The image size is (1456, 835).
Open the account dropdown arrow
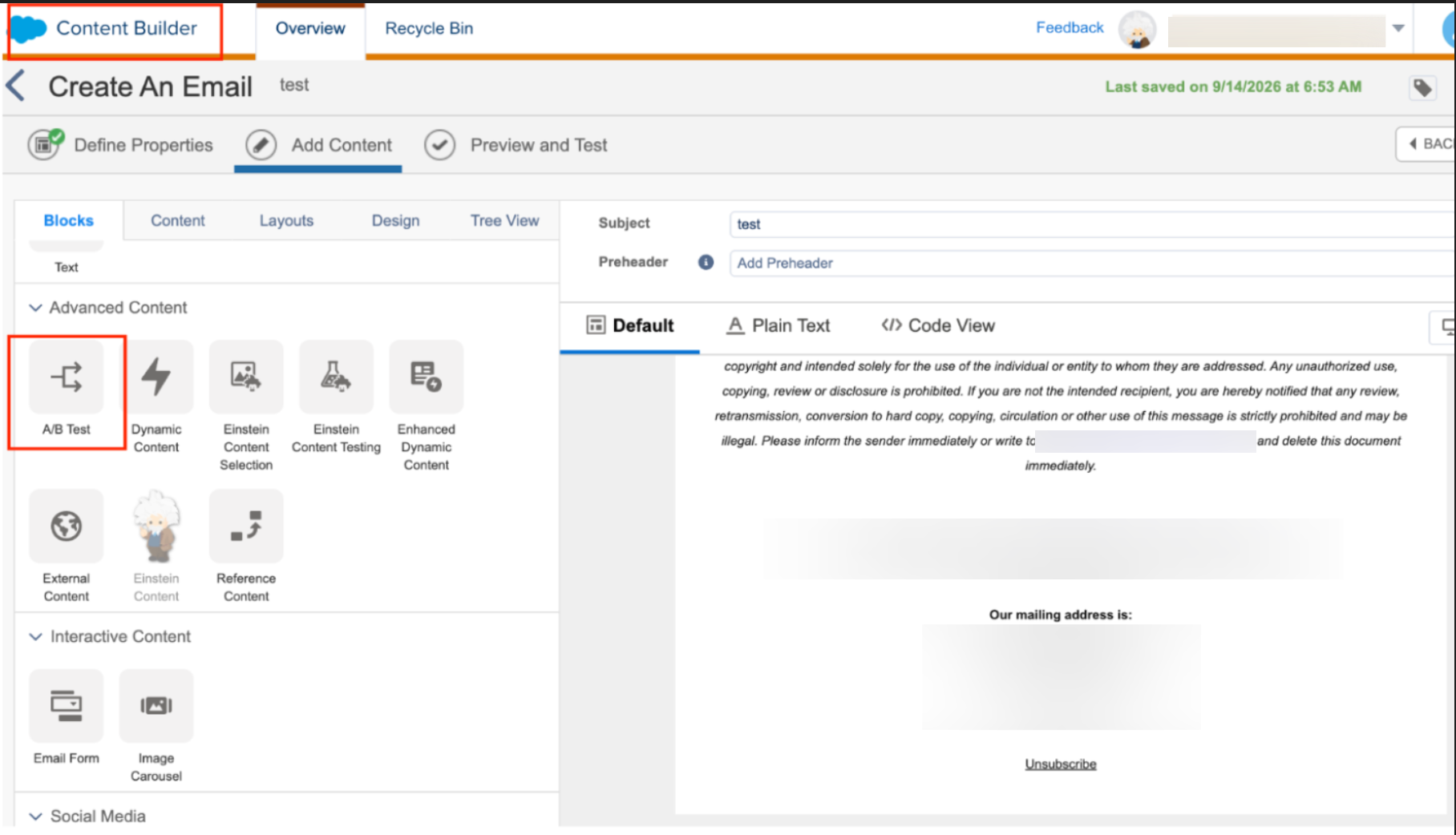[x=1398, y=28]
